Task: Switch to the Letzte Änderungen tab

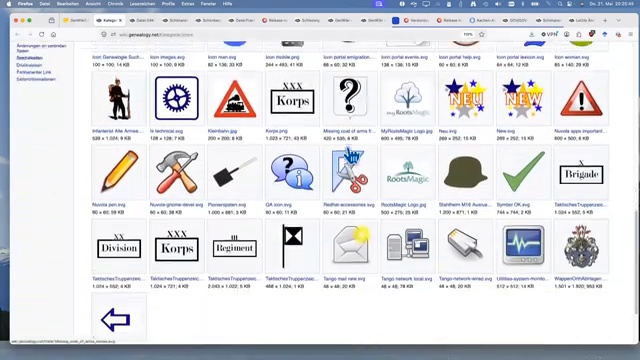Action: click(582, 20)
